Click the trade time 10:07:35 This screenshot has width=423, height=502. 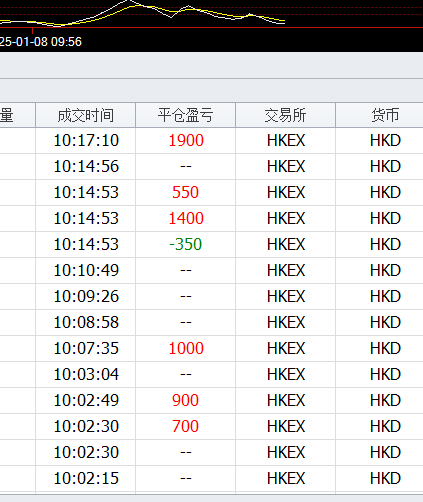[x=86, y=348]
